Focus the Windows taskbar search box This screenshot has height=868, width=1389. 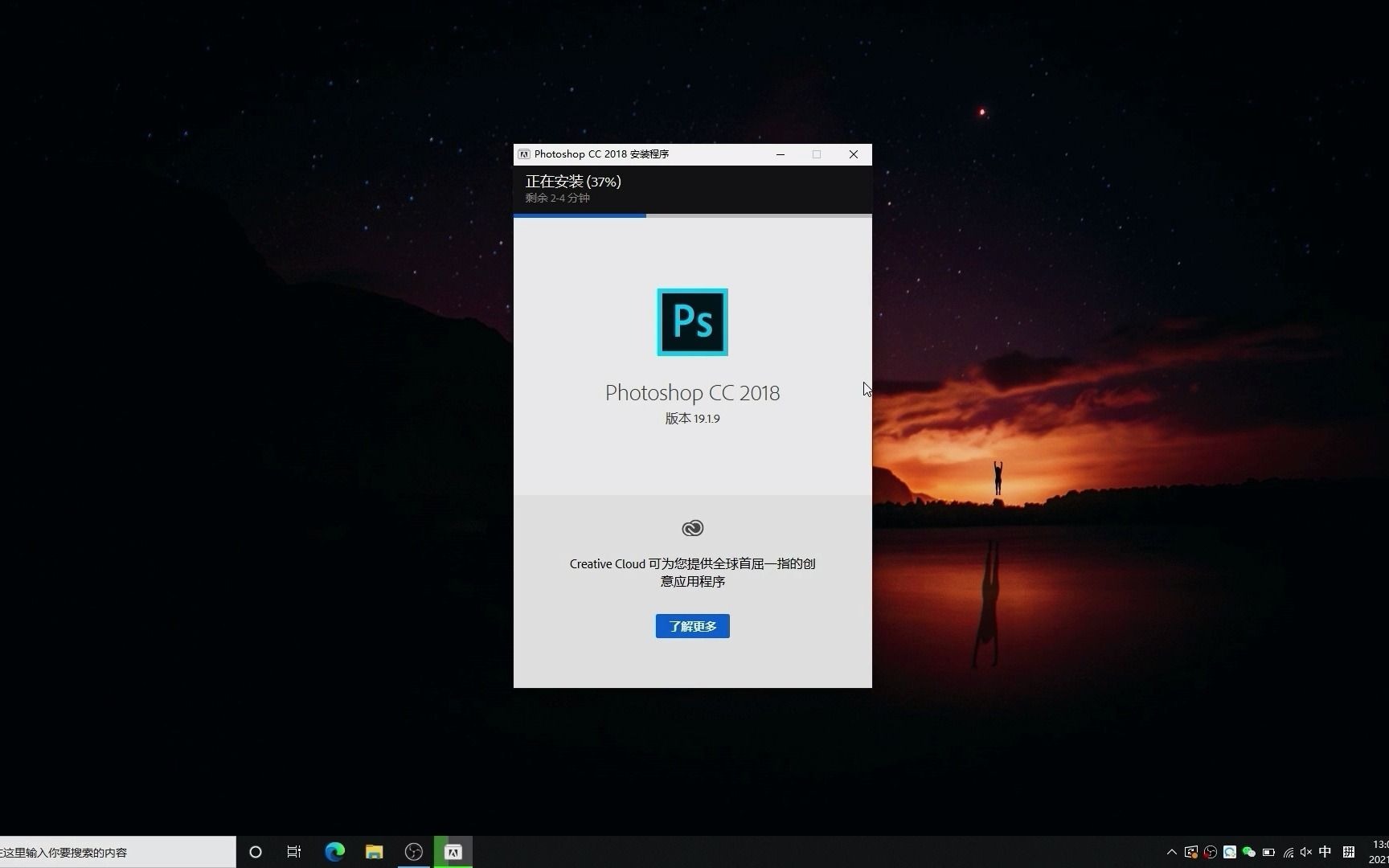[118, 852]
